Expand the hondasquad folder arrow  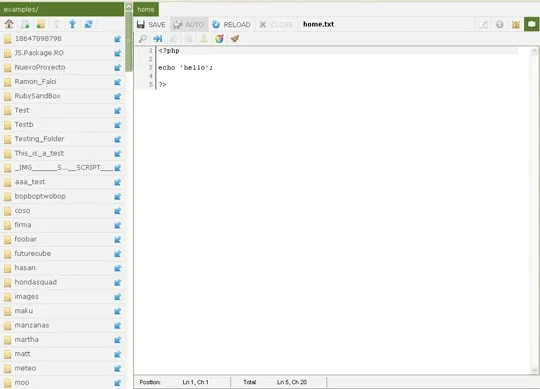(x=117, y=282)
